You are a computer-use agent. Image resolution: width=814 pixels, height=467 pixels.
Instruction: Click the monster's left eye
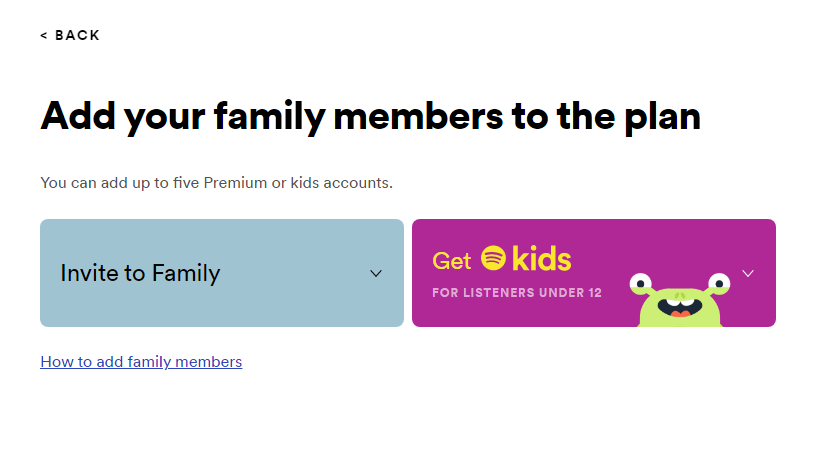(x=641, y=284)
